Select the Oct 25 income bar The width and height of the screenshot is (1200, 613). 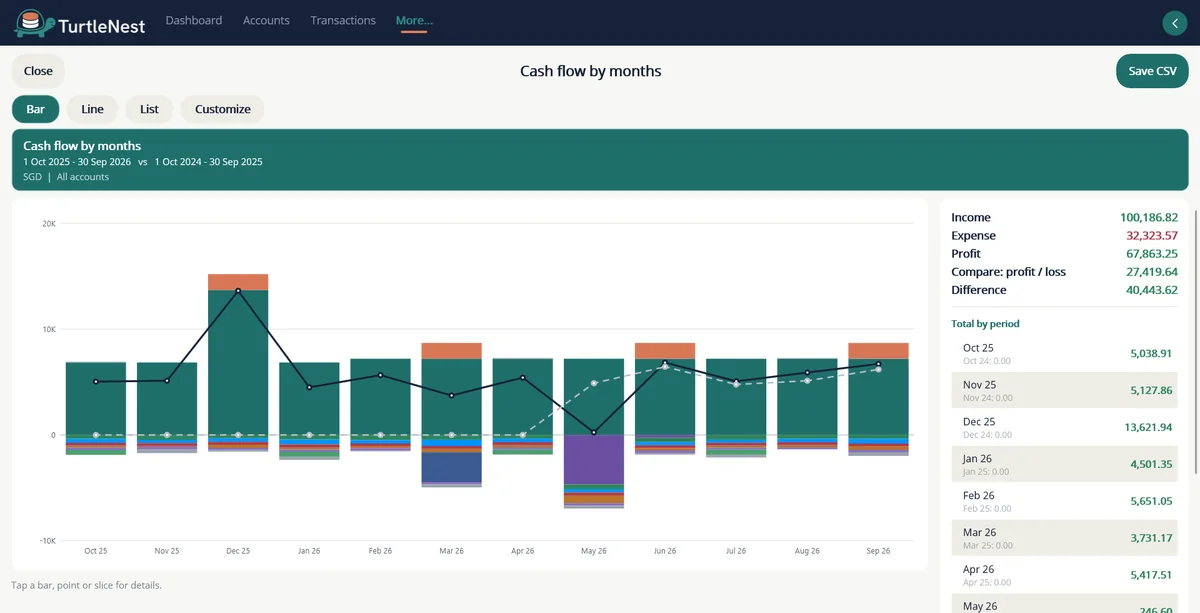coord(96,398)
